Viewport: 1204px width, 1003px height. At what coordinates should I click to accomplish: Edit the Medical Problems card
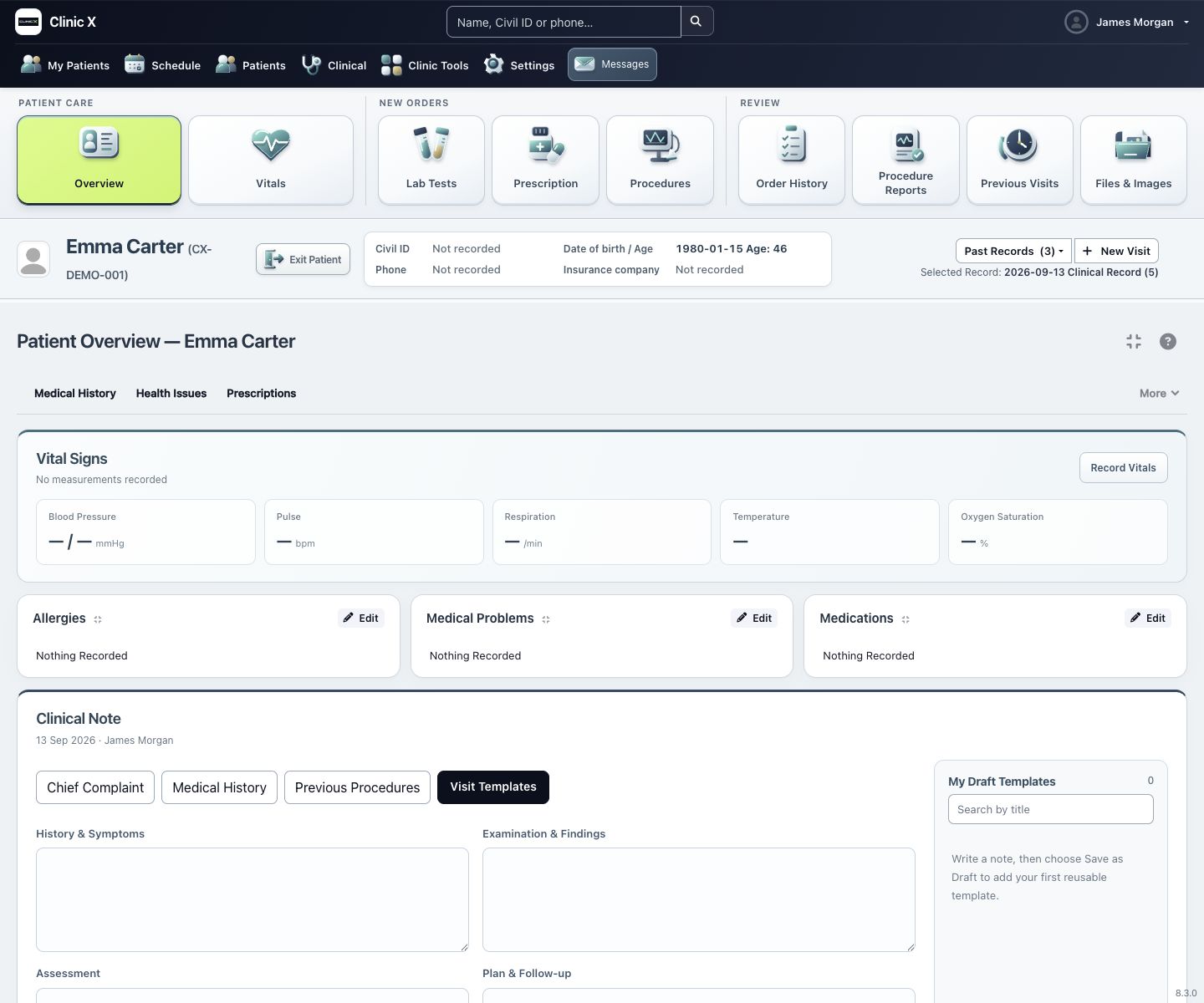(754, 618)
